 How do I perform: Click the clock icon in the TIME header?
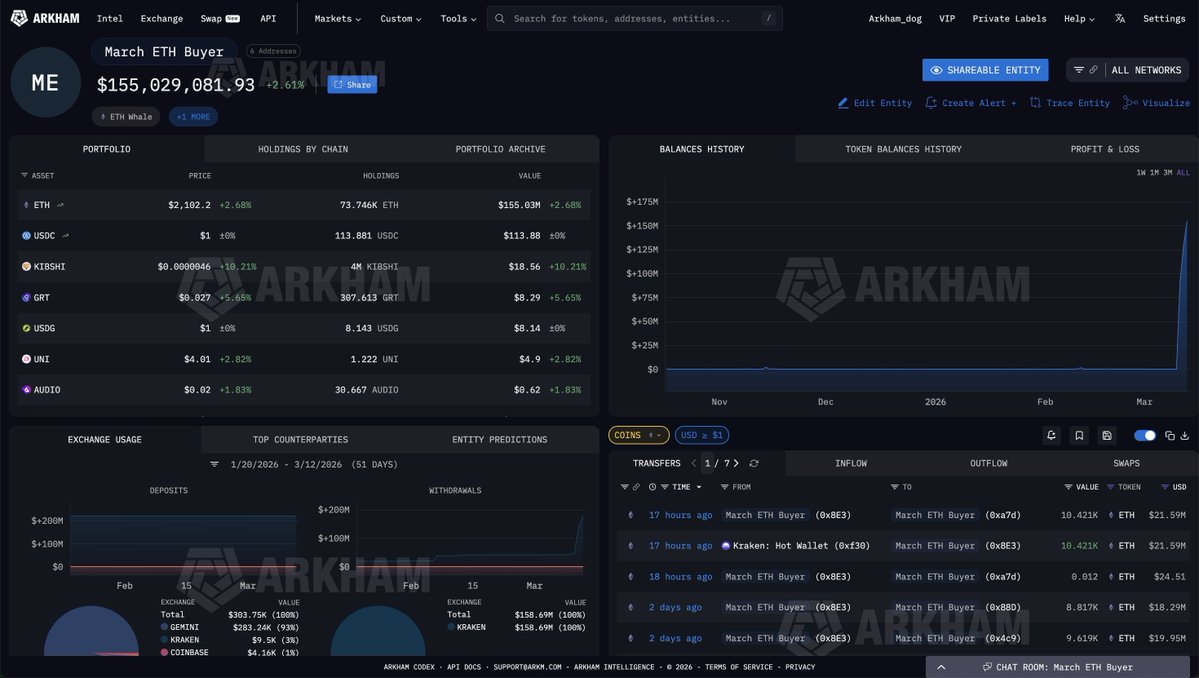pyautogui.click(x=652, y=487)
